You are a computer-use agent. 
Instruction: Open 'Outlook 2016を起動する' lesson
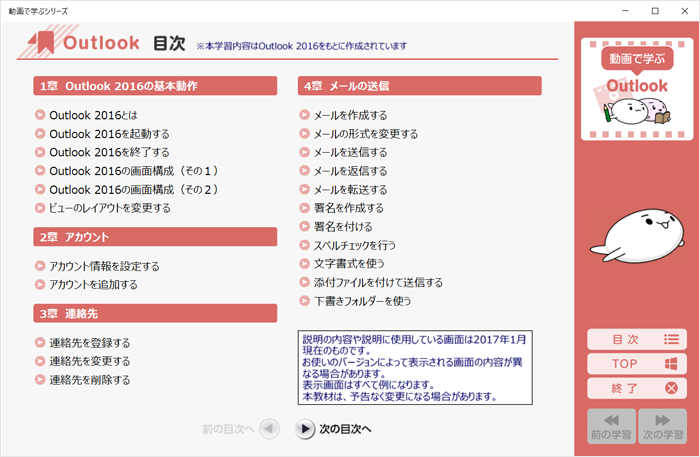point(109,134)
